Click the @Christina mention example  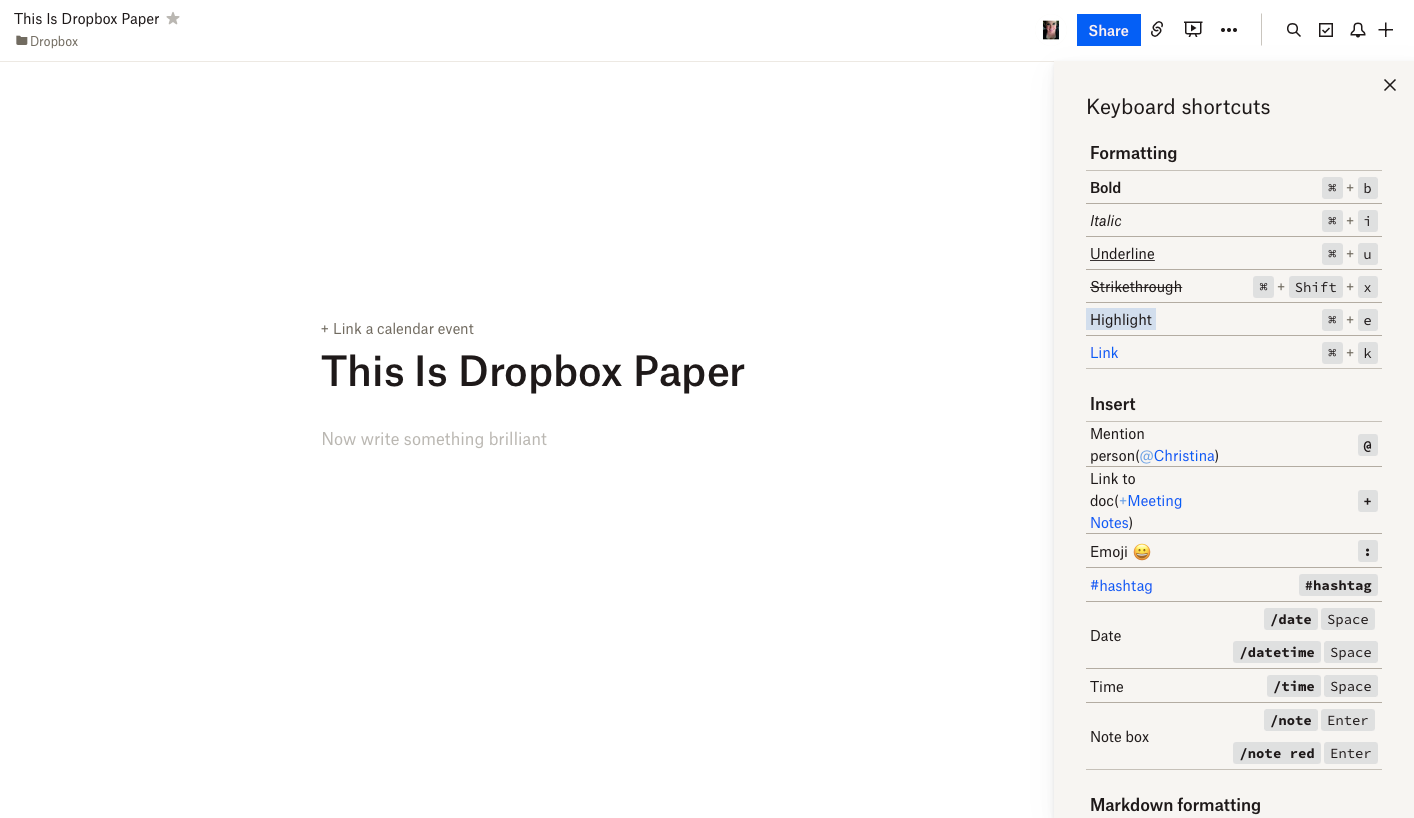(x=1178, y=455)
